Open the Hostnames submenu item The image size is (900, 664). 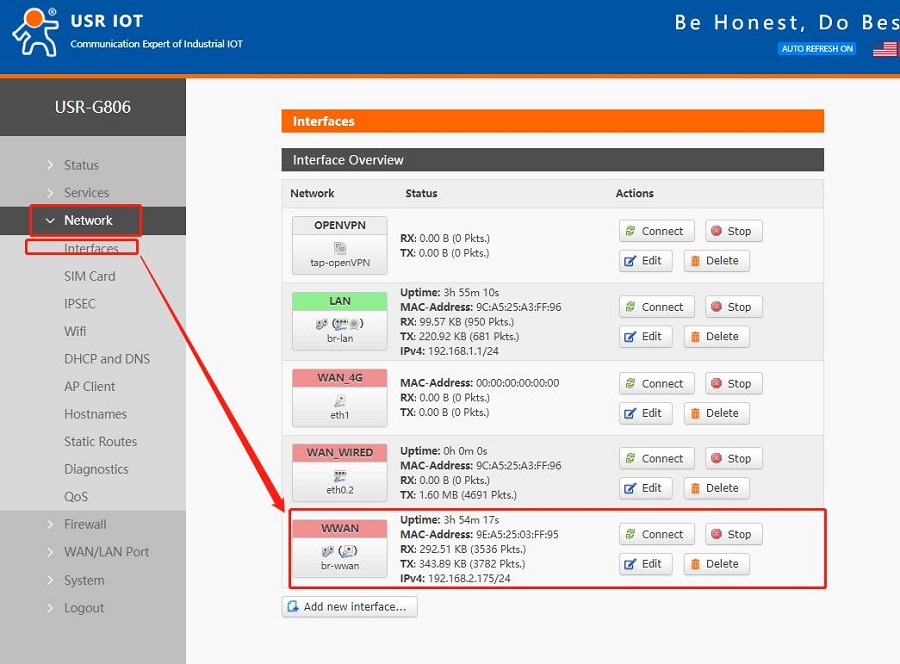(x=95, y=414)
